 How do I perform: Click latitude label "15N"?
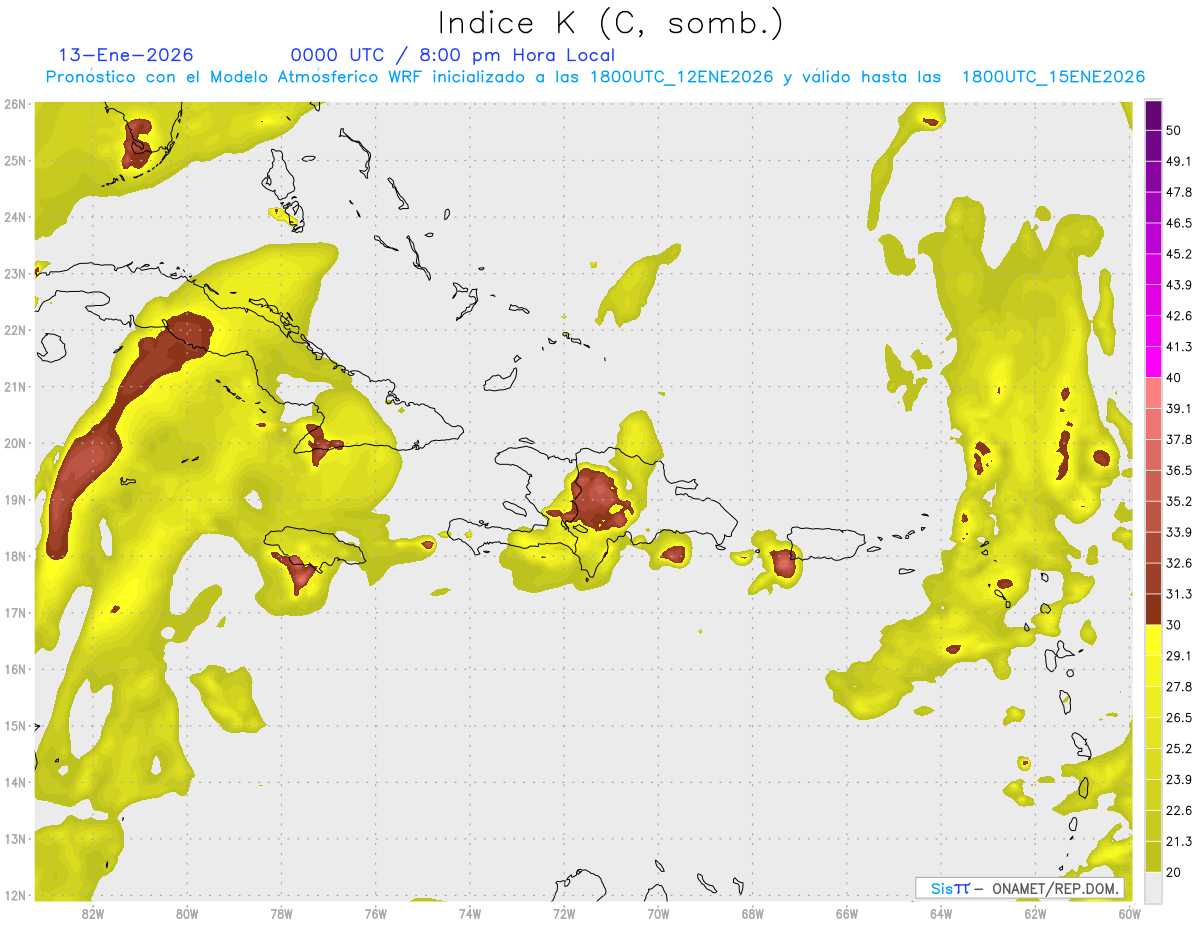15,726
